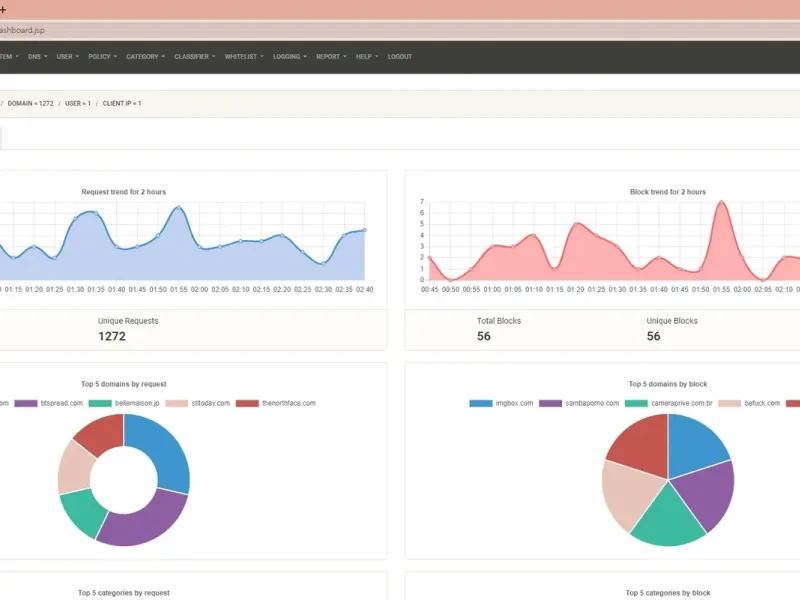Click the blue slice of block pie chart

coord(694,446)
